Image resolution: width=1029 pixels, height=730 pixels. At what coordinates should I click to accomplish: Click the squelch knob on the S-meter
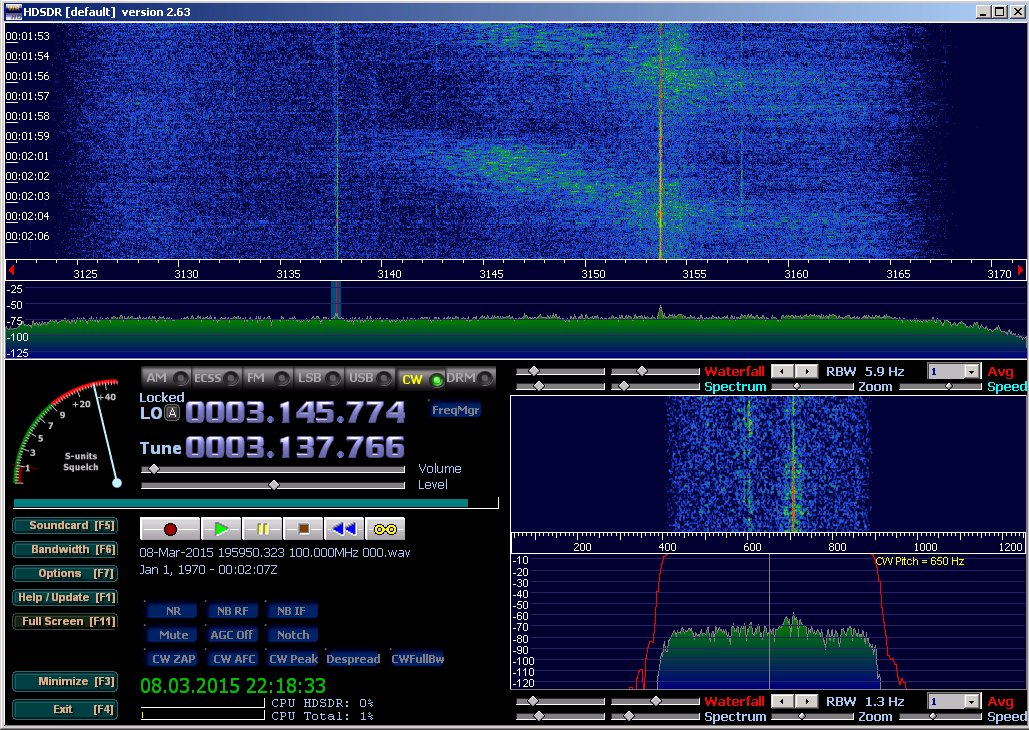(117, 483)
